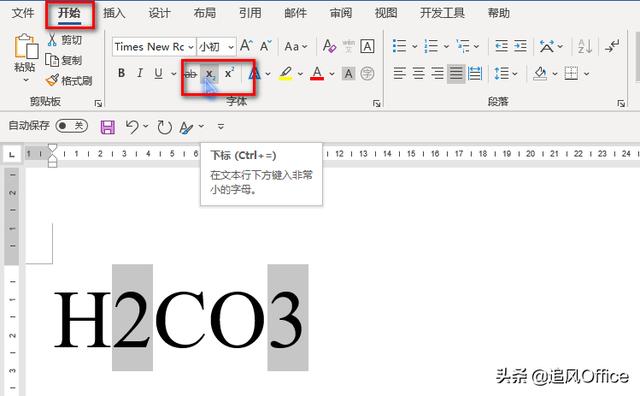Toggle the 自动保存 autosave switch

tap(71, 126)
